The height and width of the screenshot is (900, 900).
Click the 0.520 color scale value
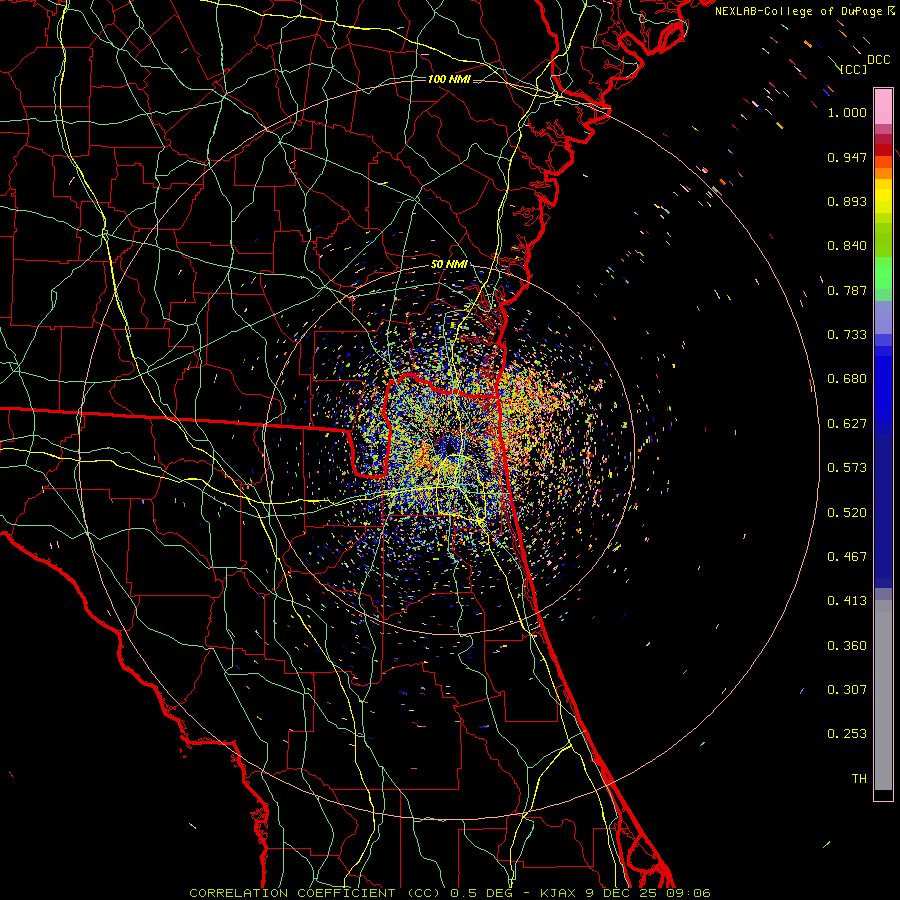(x=847, y=513)
